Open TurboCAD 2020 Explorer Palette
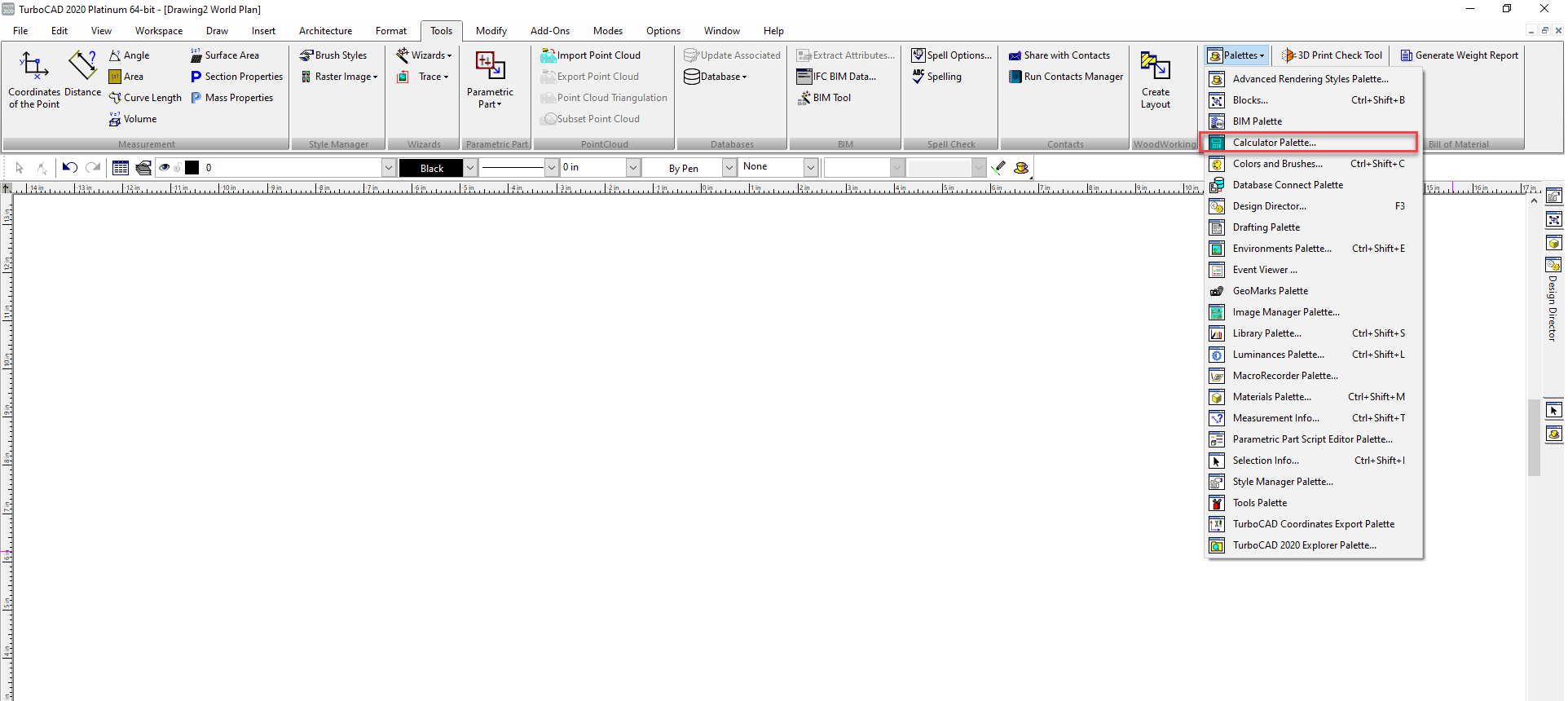 [x=1313, y=545]
